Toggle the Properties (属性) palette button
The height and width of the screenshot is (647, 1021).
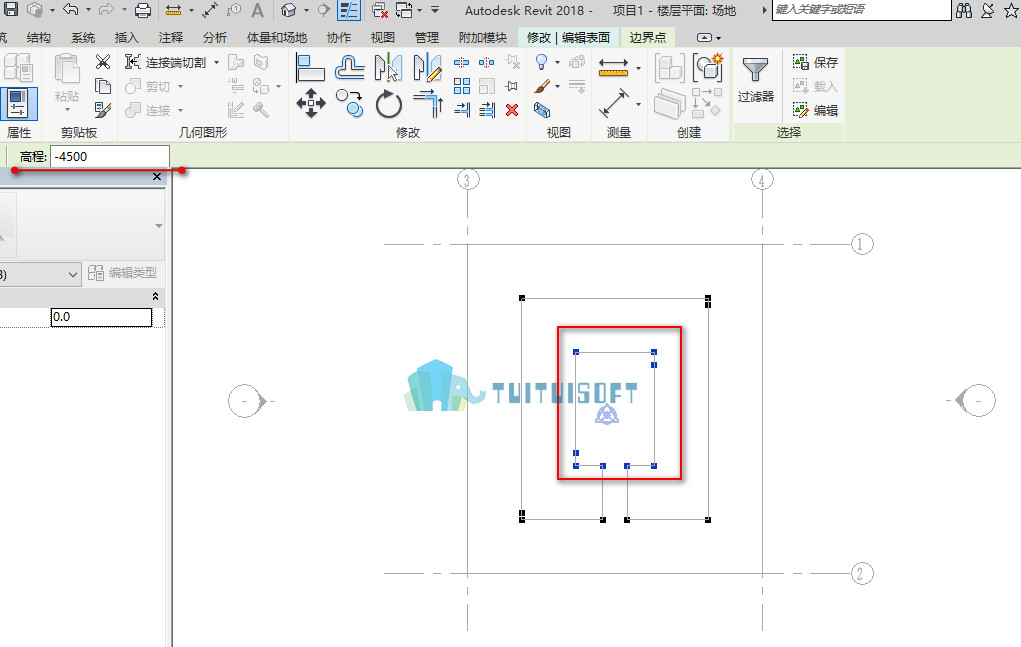pyautogui.click(x=19, y=104)
